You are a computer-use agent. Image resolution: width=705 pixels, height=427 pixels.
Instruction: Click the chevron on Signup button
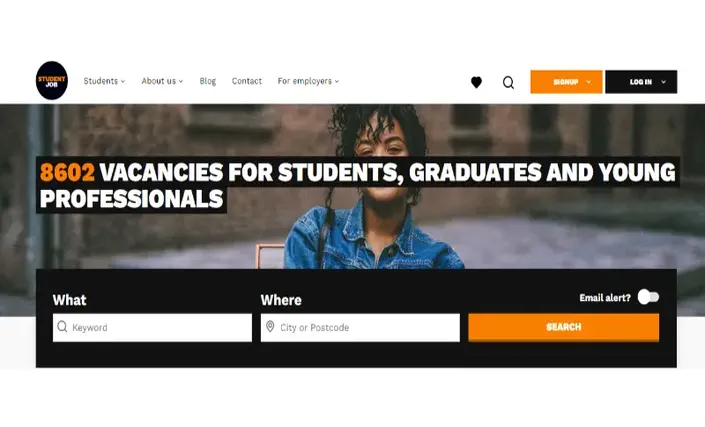589,82
